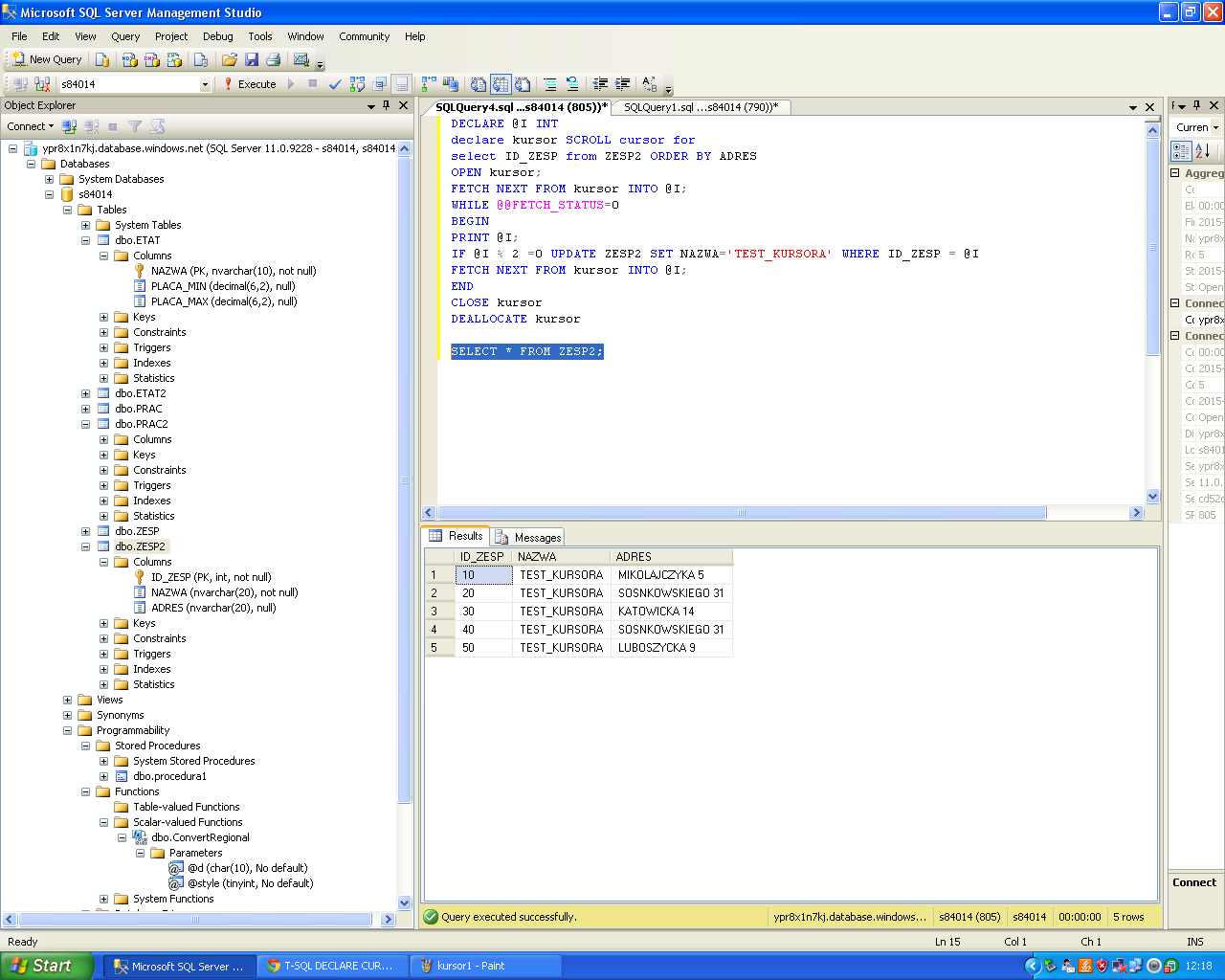Click the Parse query checkmark icon
1225x980 pixels.
(335, 84)
